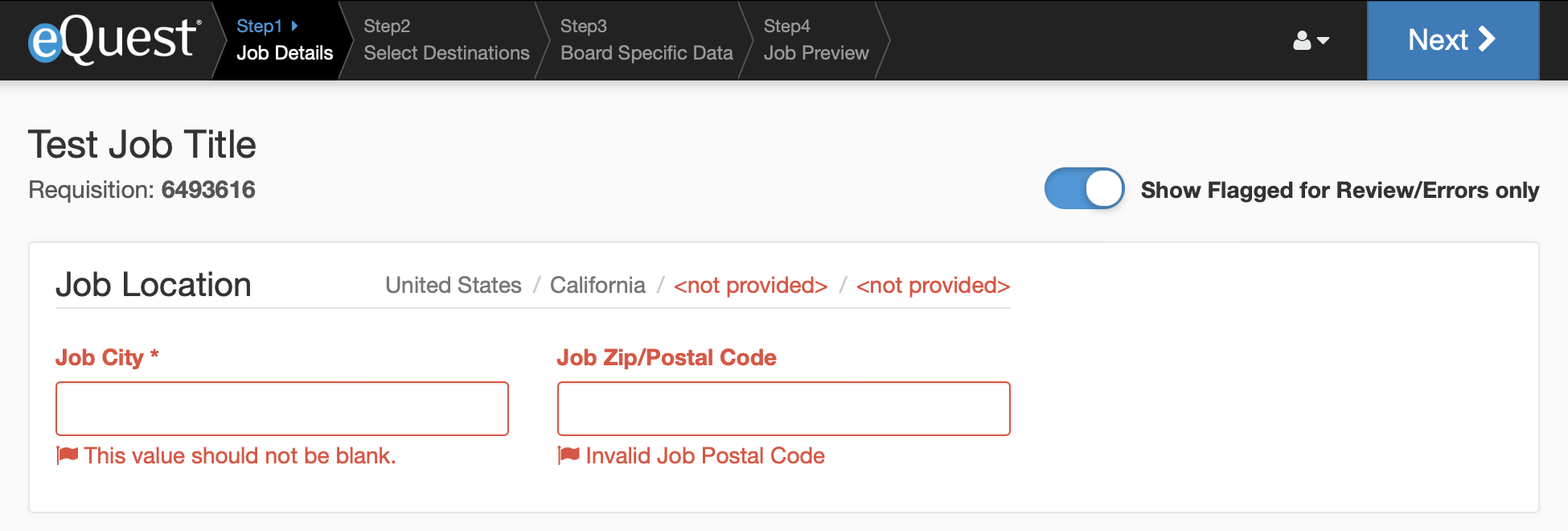Click the eQuest logo
This screenshot has height=531, width=1568.
(x=113, y=39)
